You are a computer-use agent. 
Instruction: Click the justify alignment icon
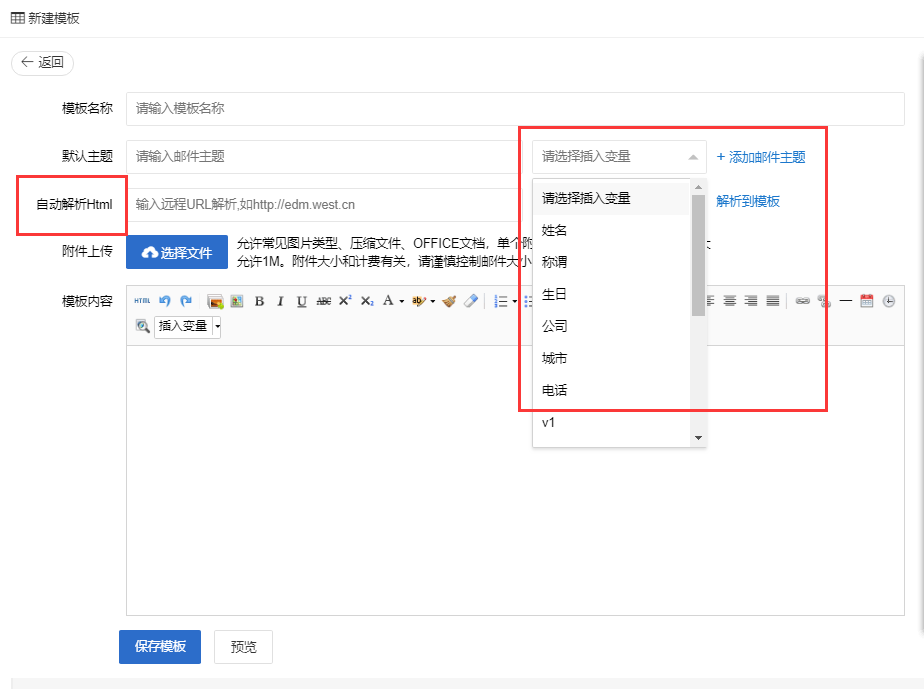(x=773, y=301)
